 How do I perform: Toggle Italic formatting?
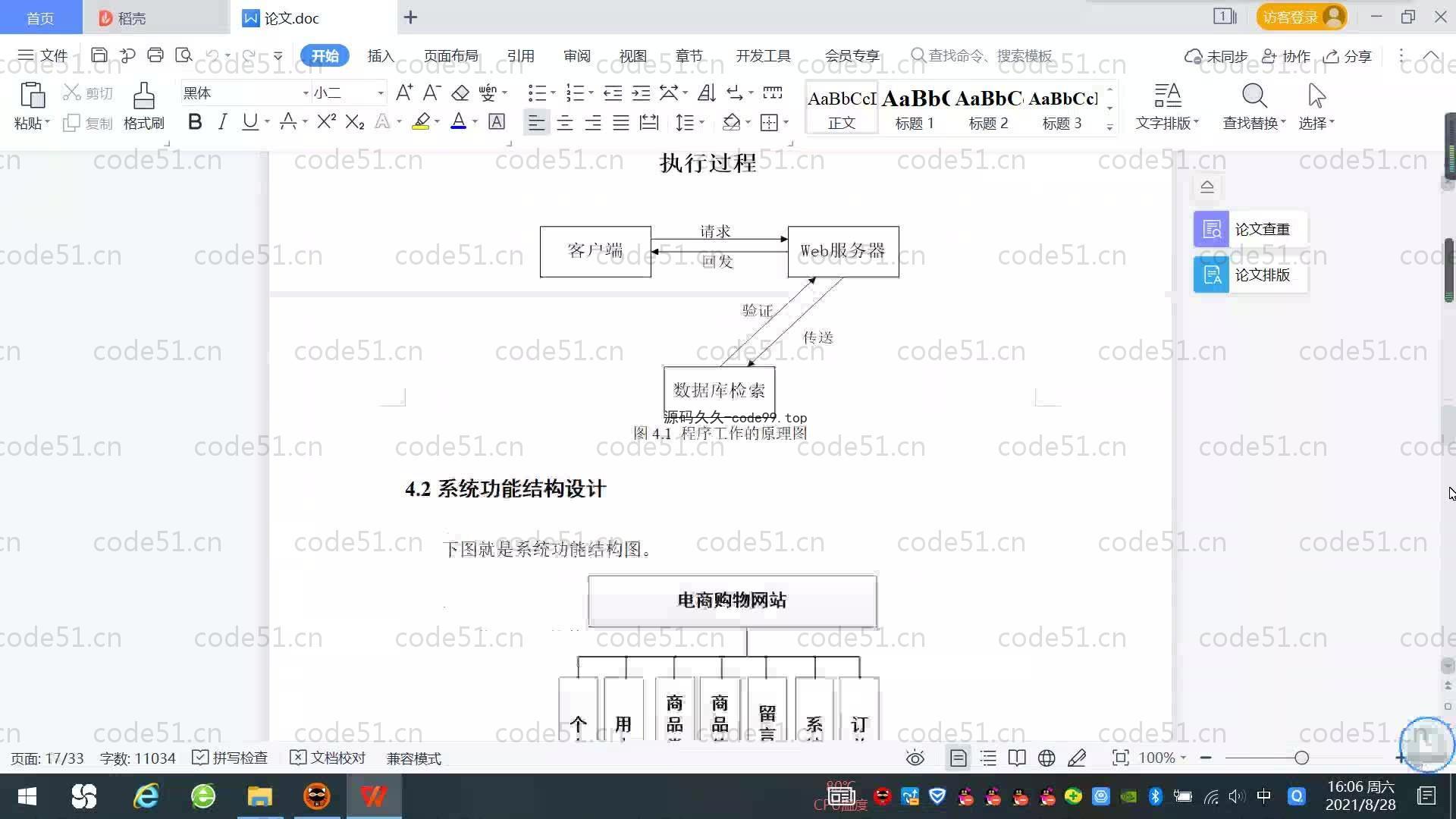[222, 121]
